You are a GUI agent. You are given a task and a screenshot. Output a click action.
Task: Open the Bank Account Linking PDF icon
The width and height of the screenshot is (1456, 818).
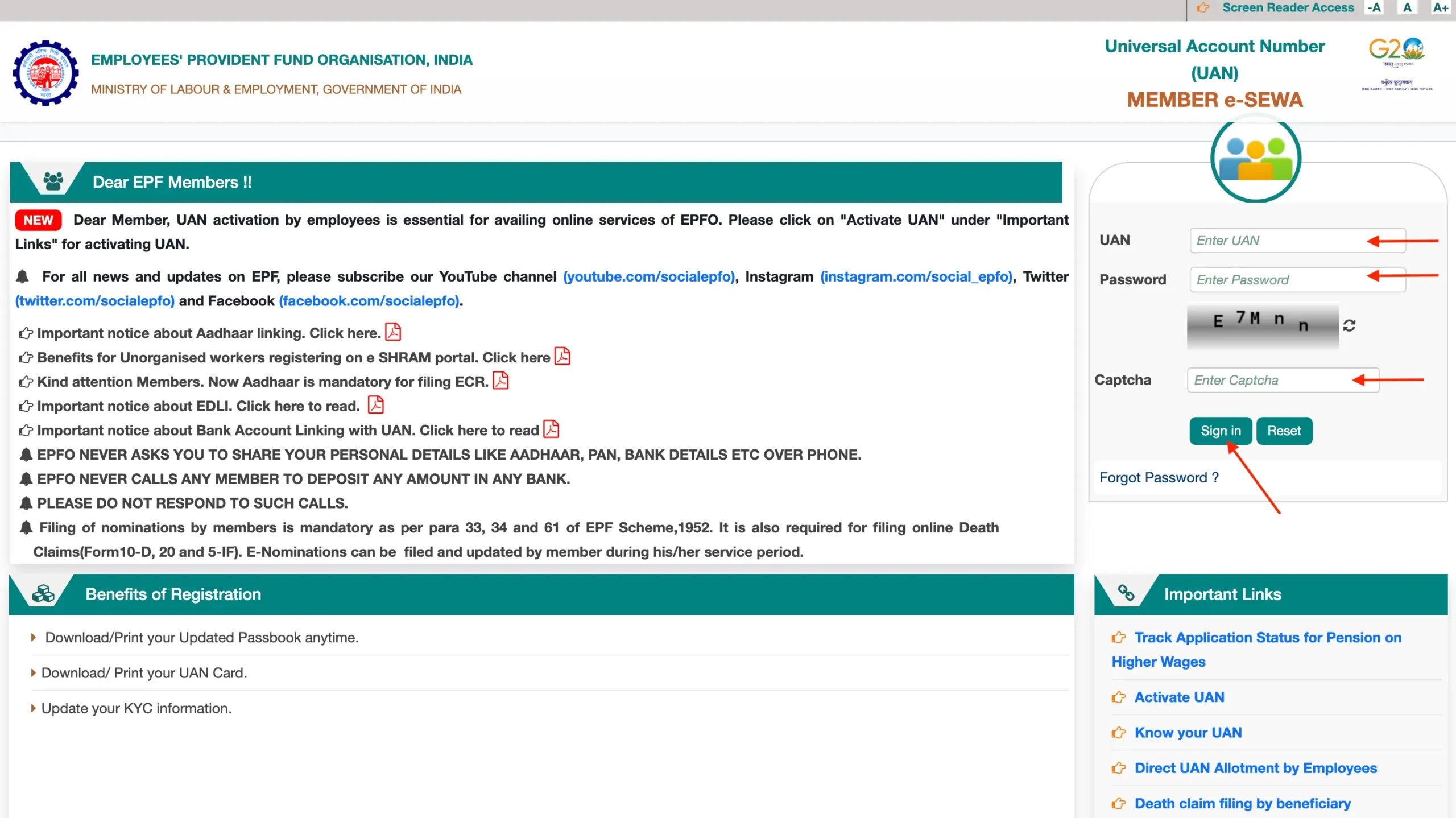[551, 429]
